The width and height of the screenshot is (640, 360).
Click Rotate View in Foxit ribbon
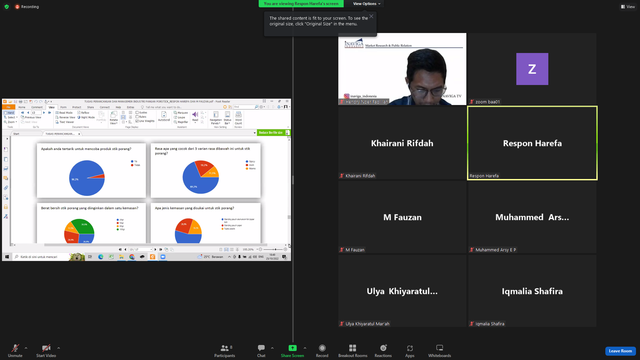[113, 118]
